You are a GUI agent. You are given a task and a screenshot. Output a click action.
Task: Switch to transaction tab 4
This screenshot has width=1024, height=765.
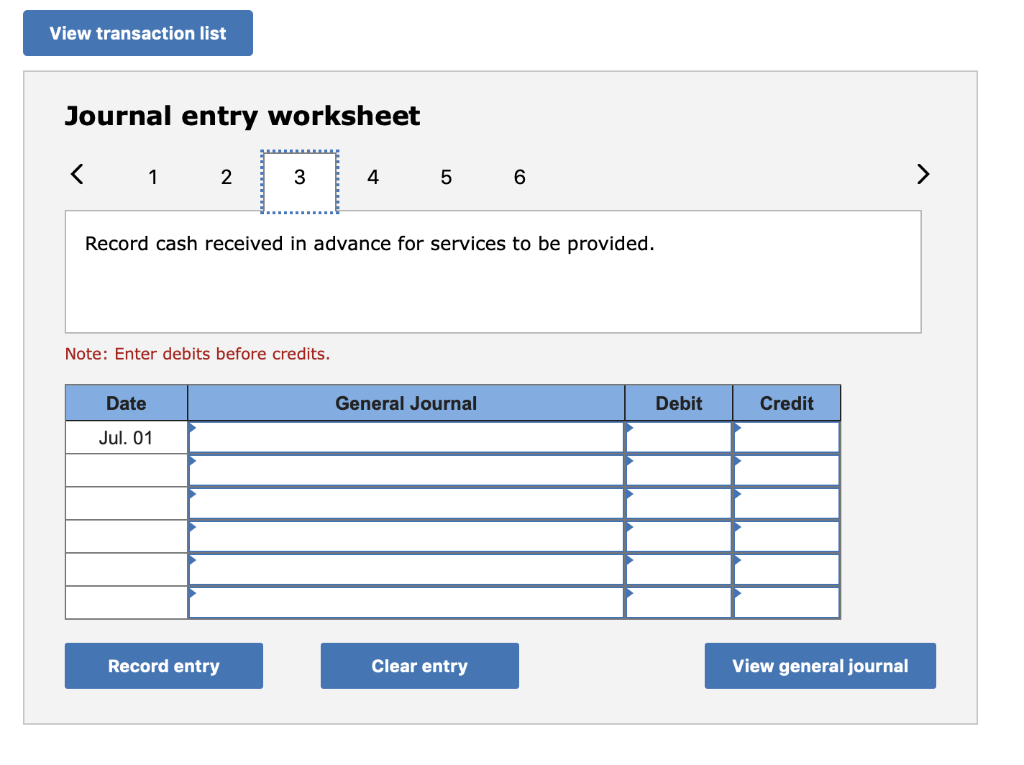pyautogui.click(x=372, y=177)
